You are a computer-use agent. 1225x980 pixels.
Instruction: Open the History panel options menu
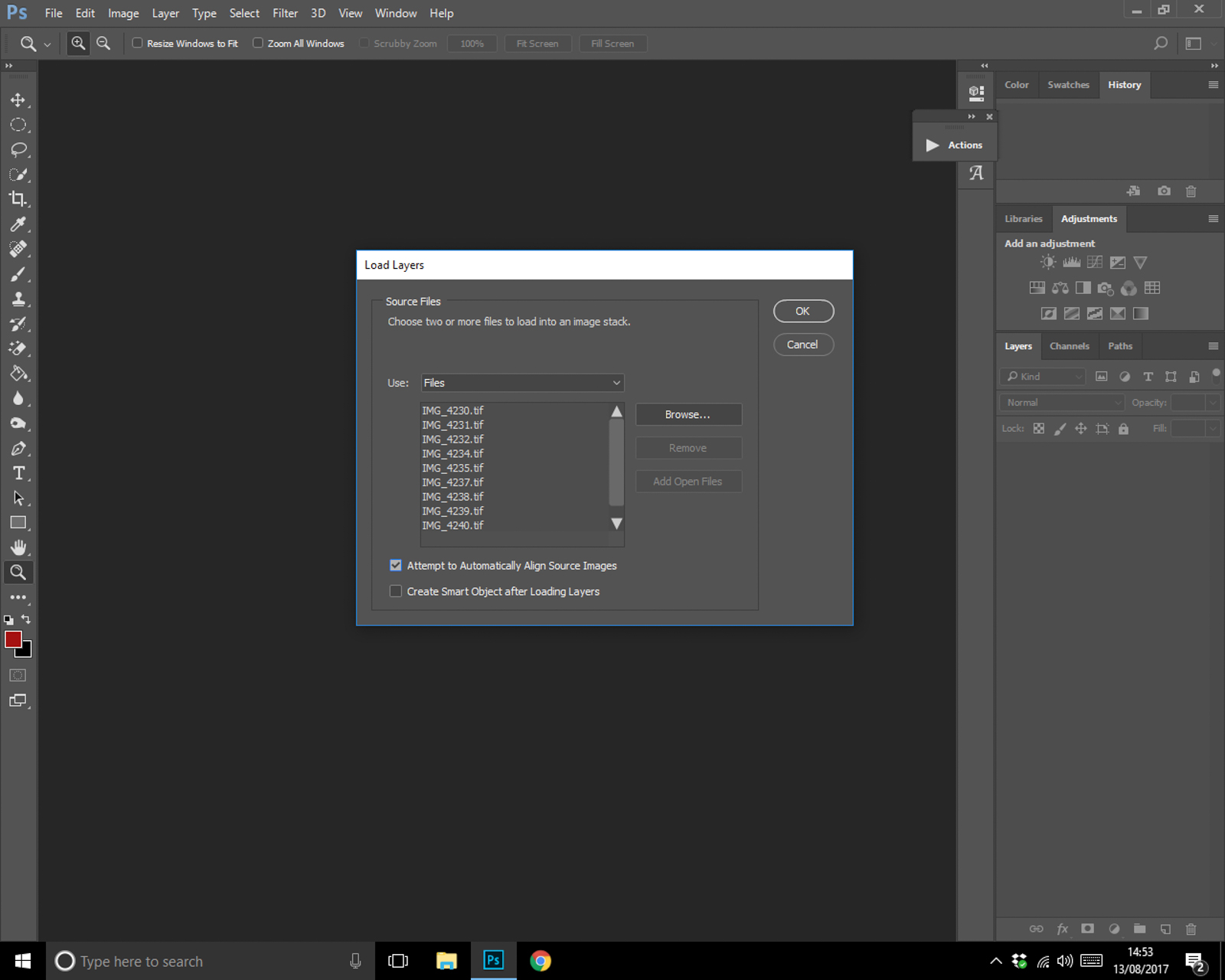click(x=1213, y=85)
